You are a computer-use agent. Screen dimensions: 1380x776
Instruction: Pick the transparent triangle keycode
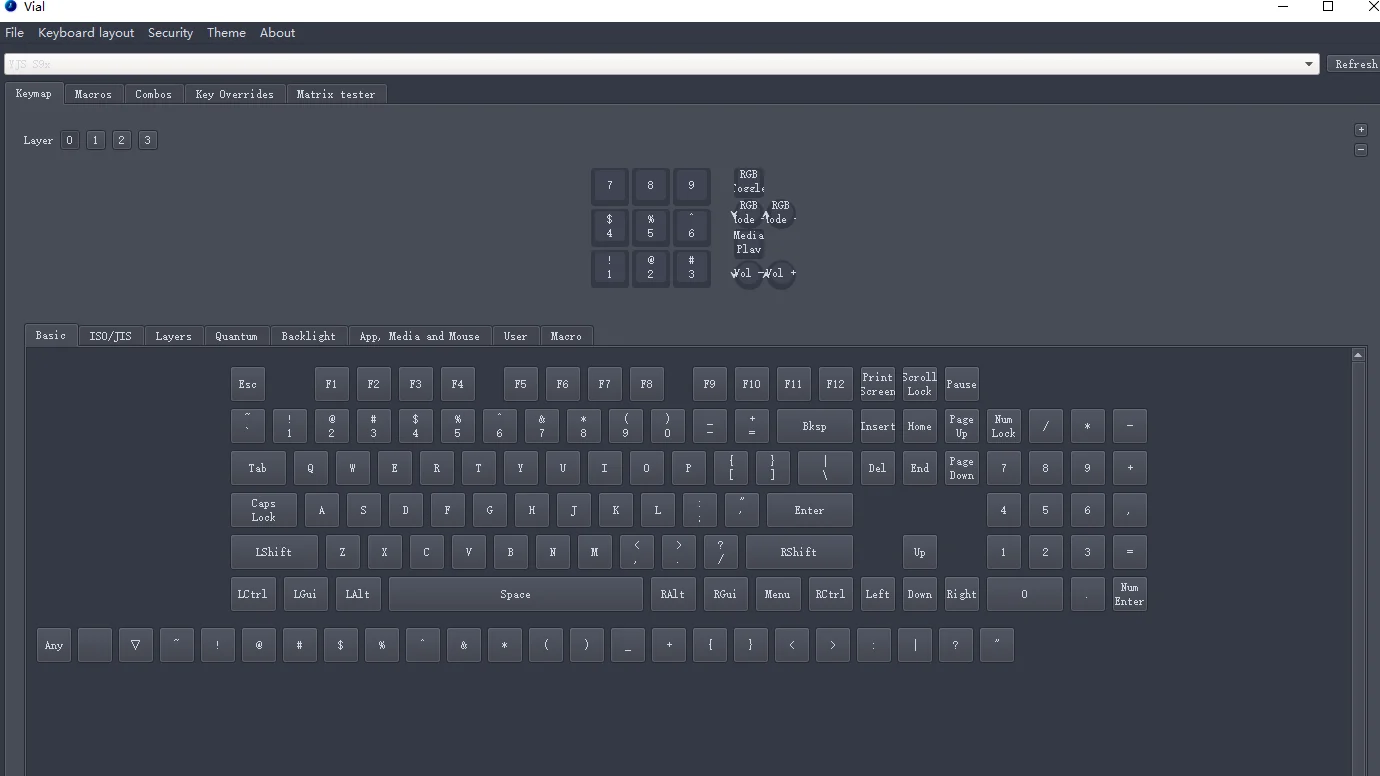click(x=135, y=645)
